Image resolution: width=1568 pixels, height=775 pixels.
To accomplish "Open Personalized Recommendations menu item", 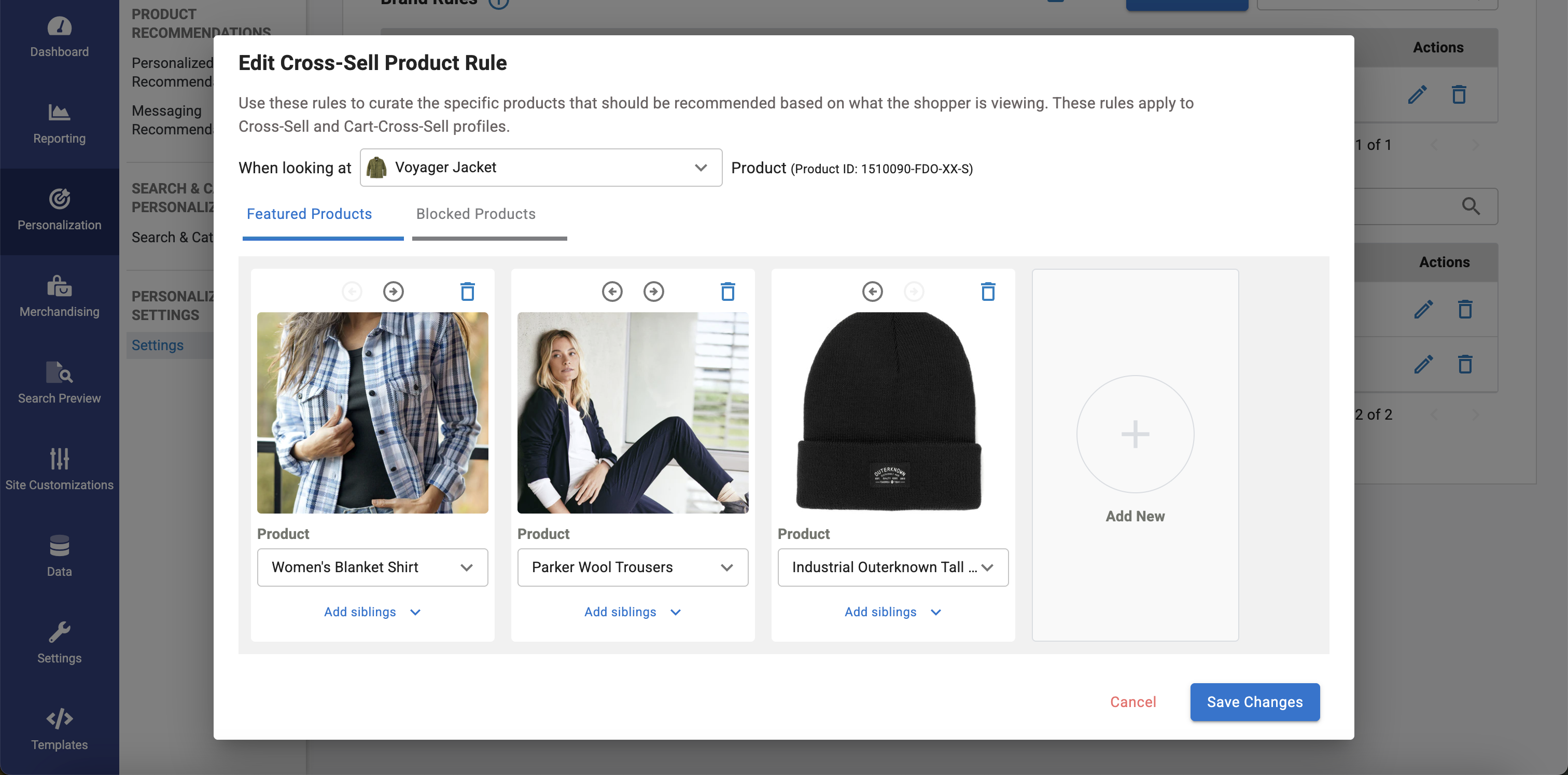I will [172, 72].
